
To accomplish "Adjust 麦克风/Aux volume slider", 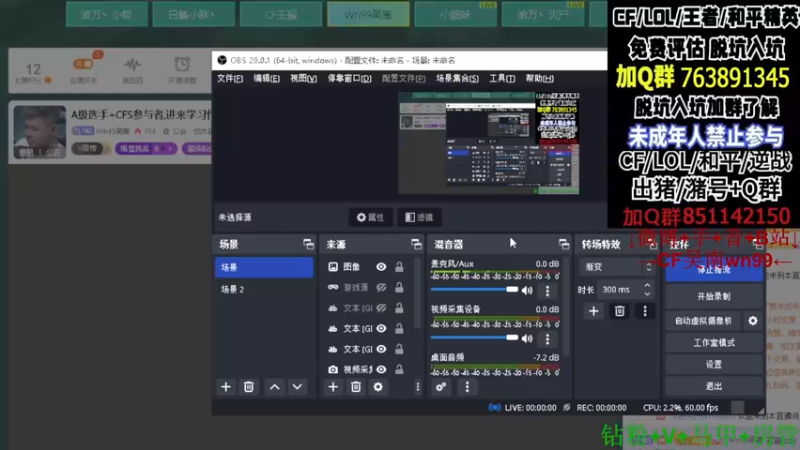I will [x=474, y=290].
